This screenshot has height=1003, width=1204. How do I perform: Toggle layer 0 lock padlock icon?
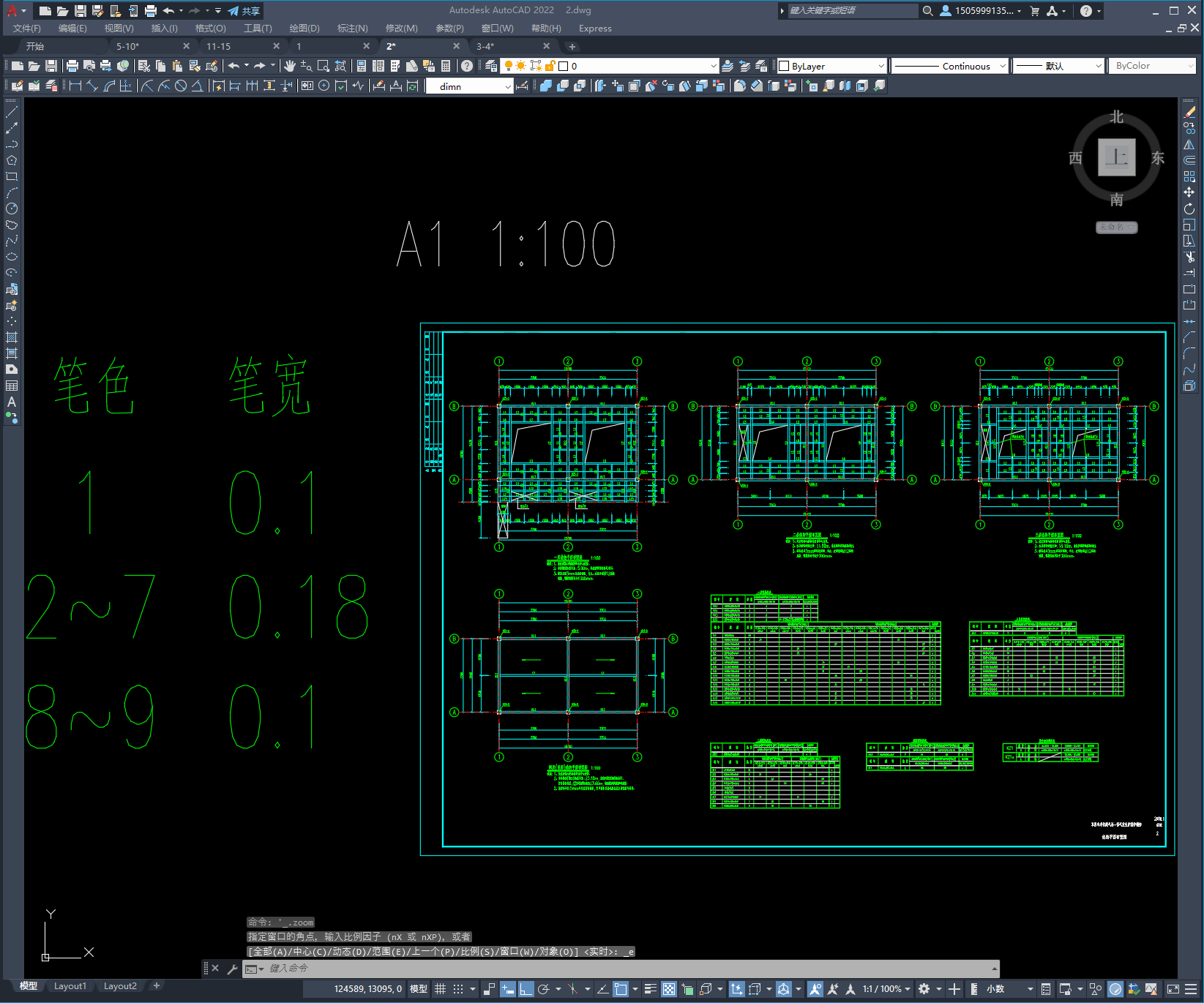point(549,66)
